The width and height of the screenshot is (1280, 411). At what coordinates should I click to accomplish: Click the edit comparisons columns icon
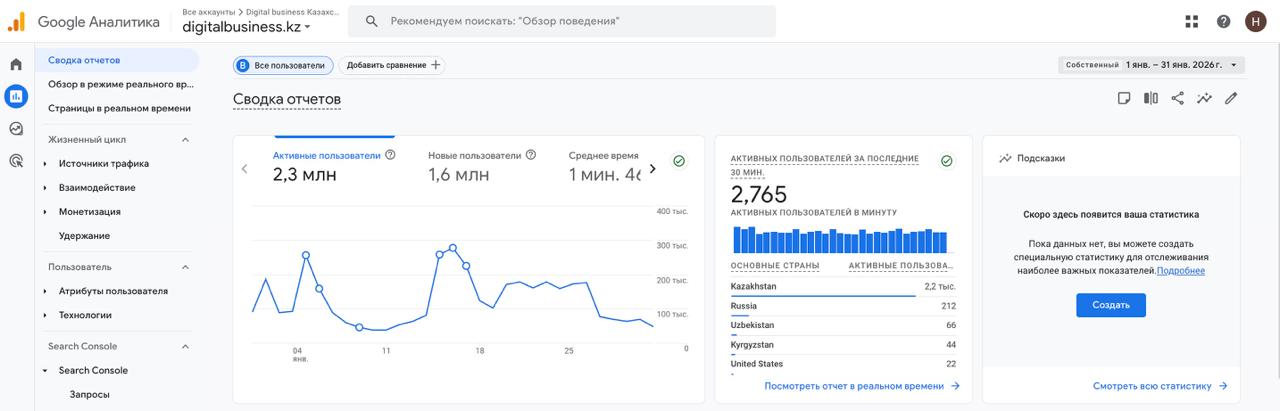click(1151, 98)
